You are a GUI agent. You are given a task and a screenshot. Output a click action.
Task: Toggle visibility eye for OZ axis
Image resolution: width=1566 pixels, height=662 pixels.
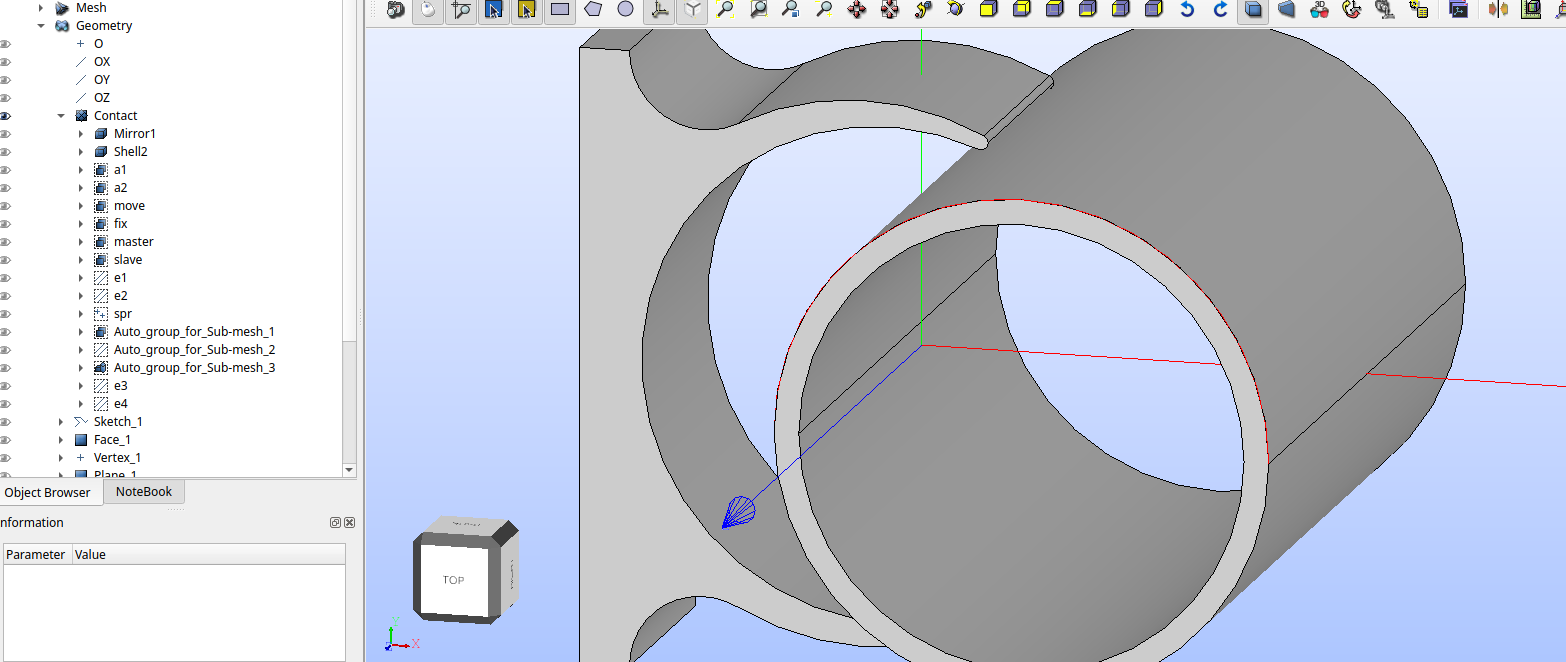[5, 98]
